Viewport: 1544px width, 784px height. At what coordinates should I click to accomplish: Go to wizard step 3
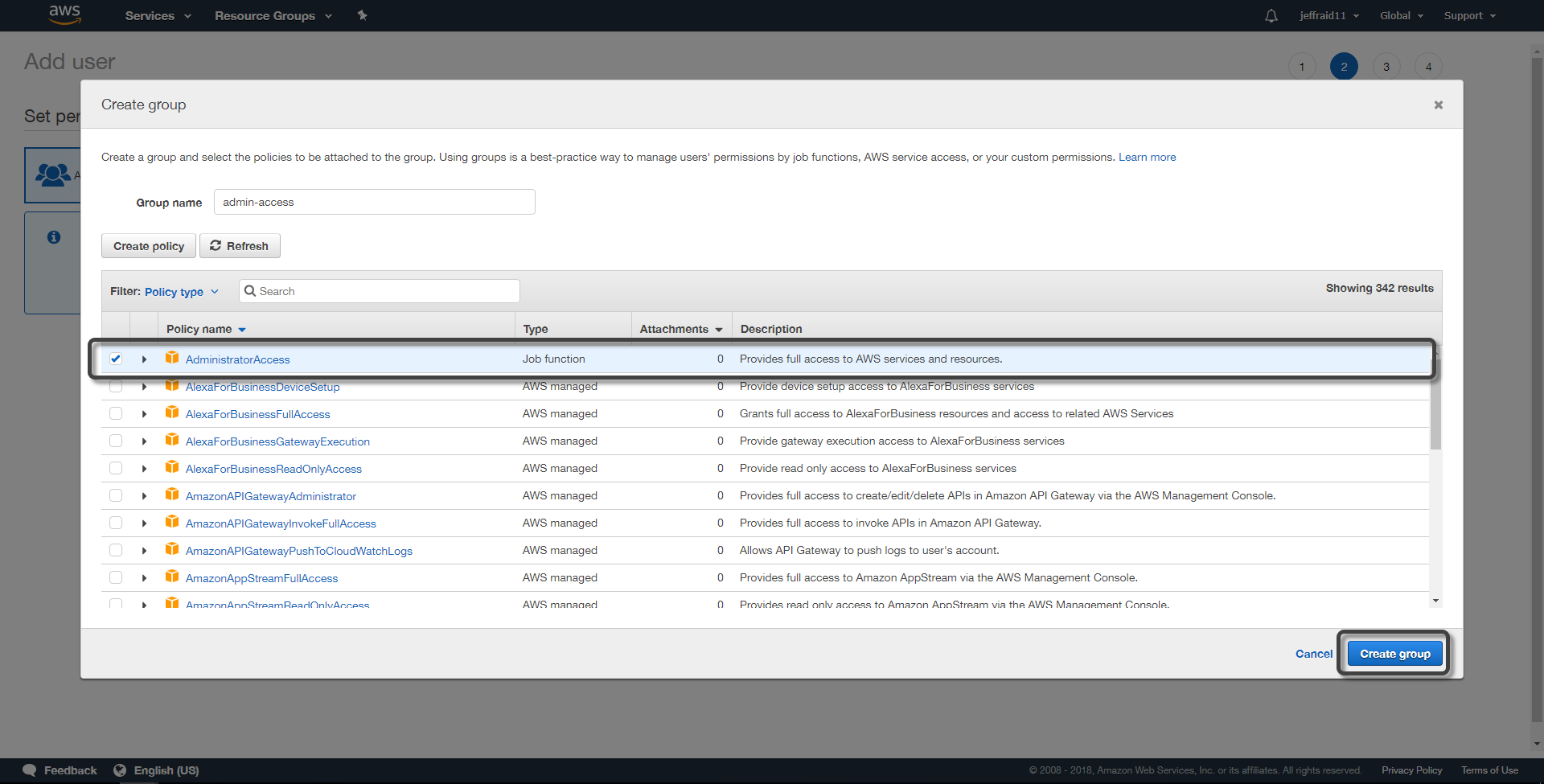tap(1386, 67)
